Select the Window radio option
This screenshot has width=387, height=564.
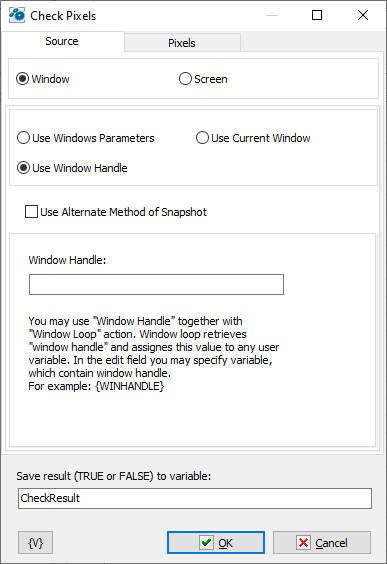point(43,79)
